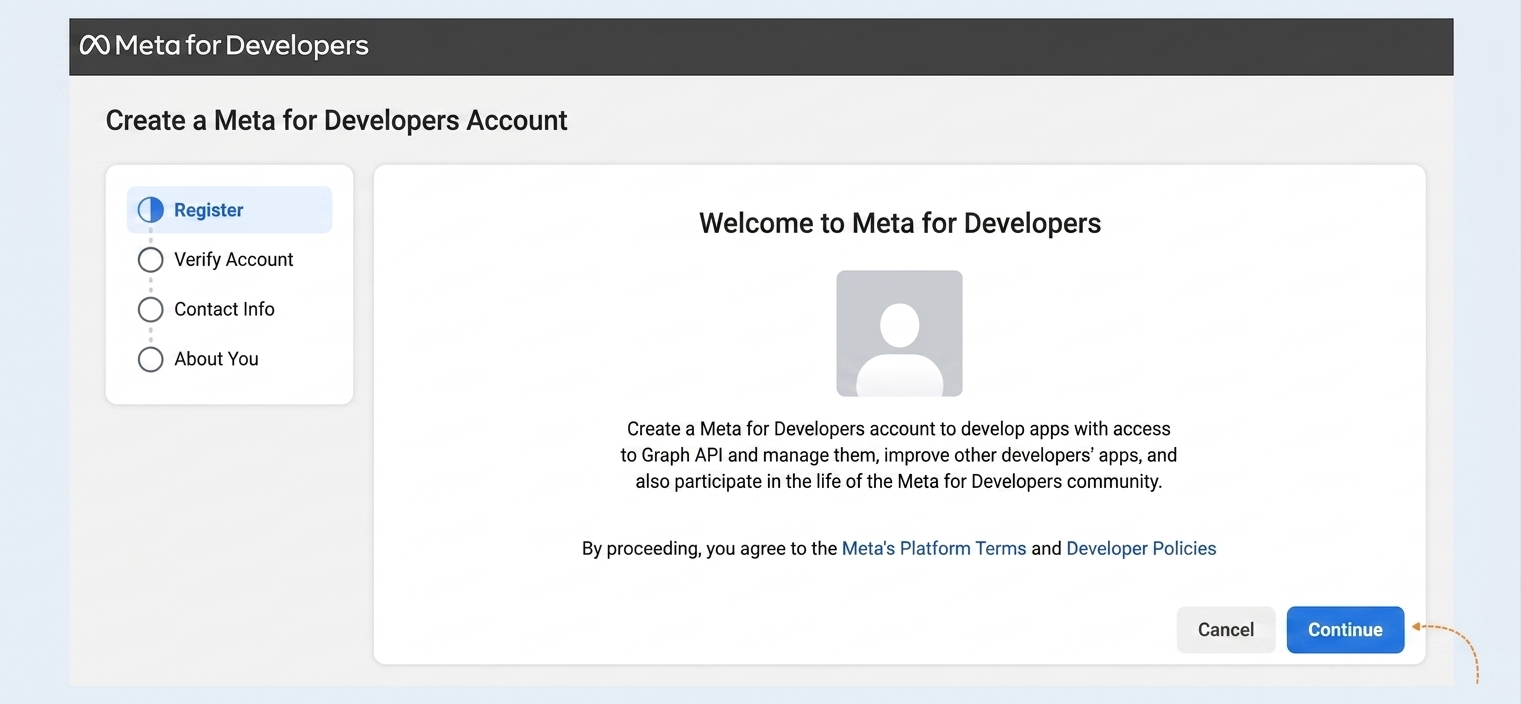Click the Create a Meta for Developers Account title
This screenshot has width=1521, height=704.
pos(337,120)
